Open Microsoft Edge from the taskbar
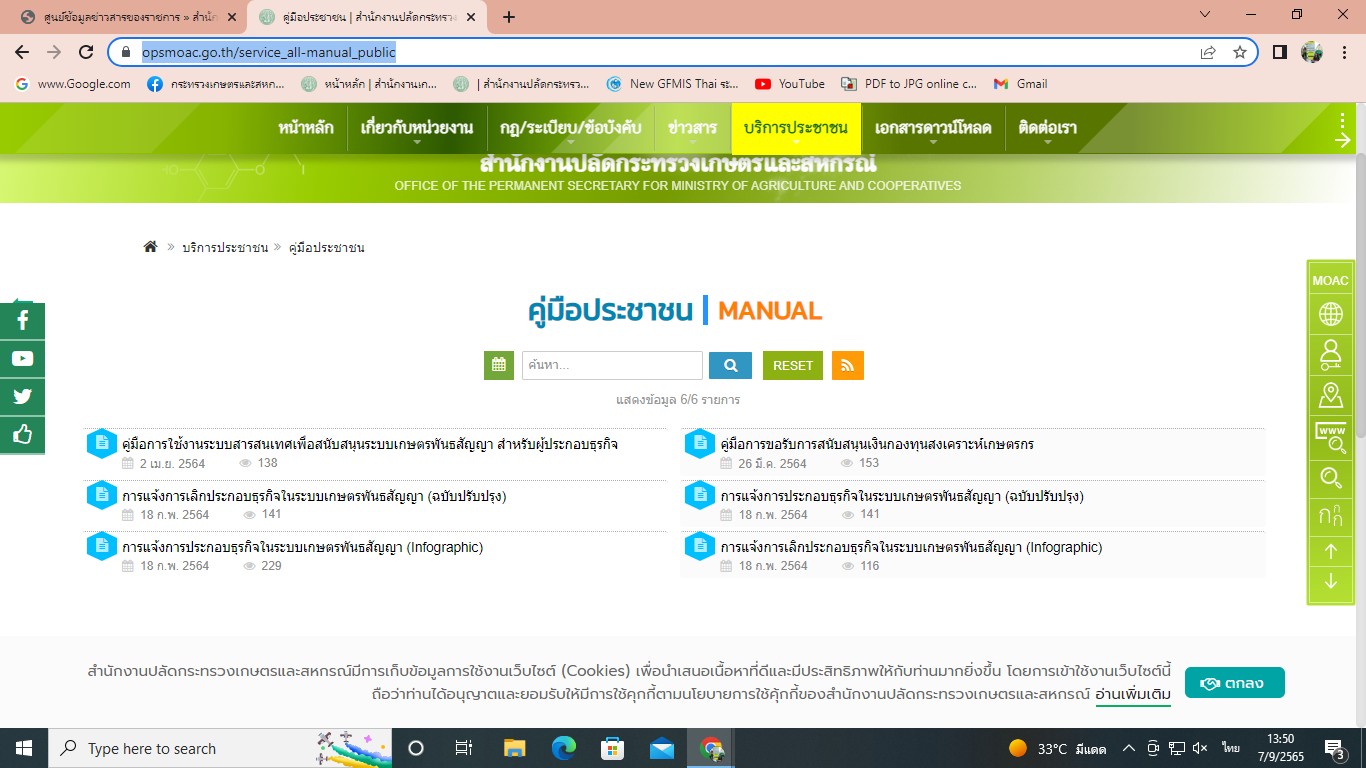 [x=564, y=748]
